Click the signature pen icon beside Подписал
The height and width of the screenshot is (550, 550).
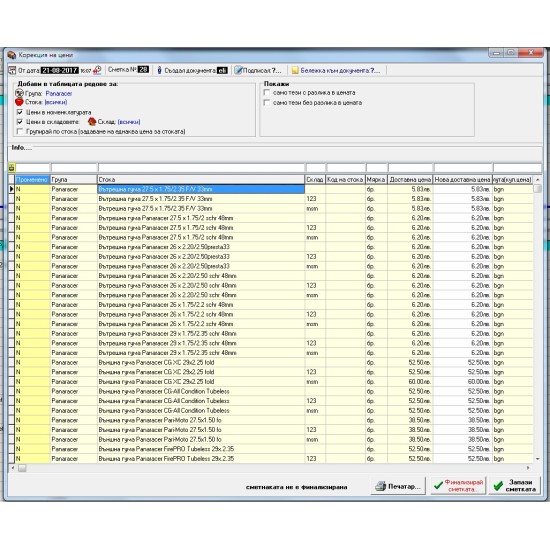238,70
